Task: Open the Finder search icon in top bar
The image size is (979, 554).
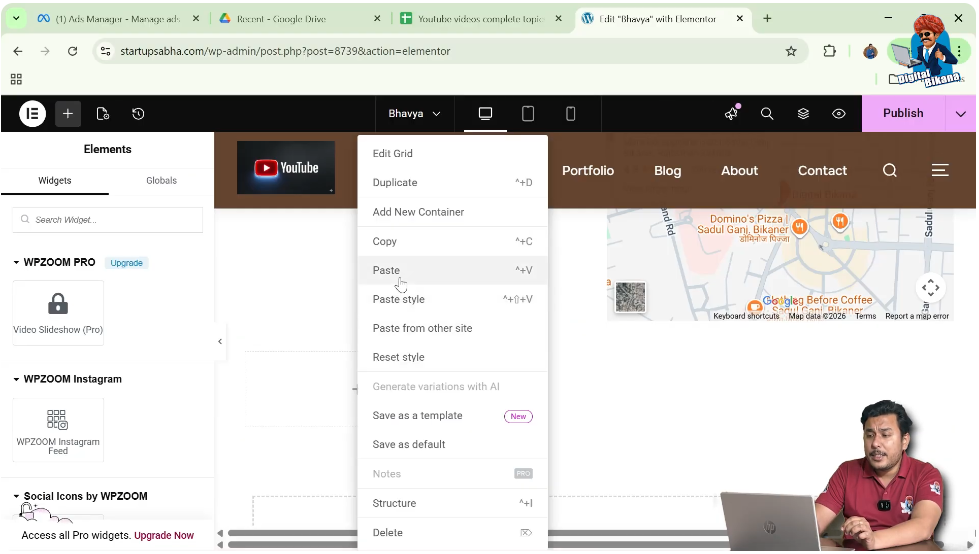Action: tap(767, 114)
